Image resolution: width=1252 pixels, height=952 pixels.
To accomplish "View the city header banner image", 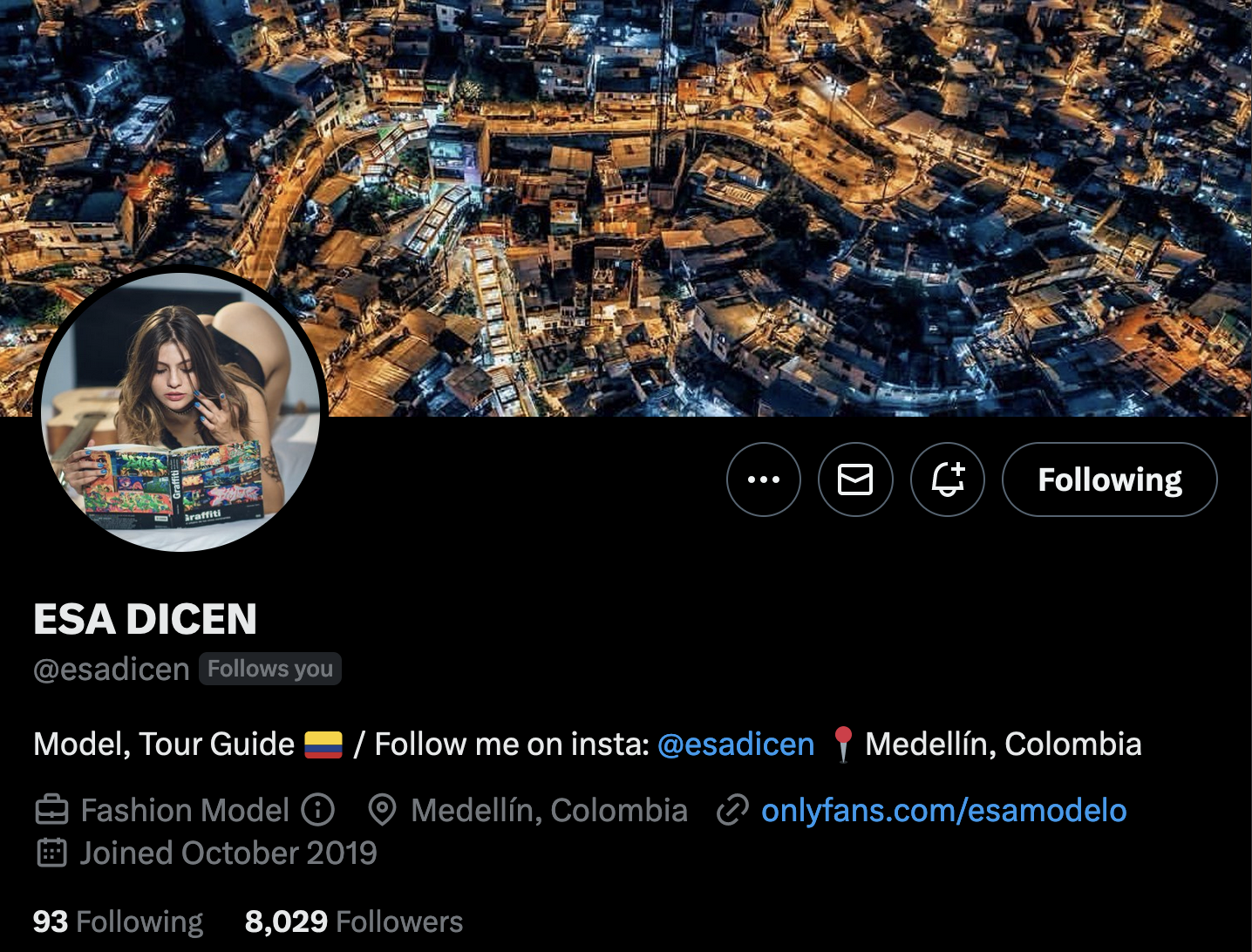I will (626, 207).
